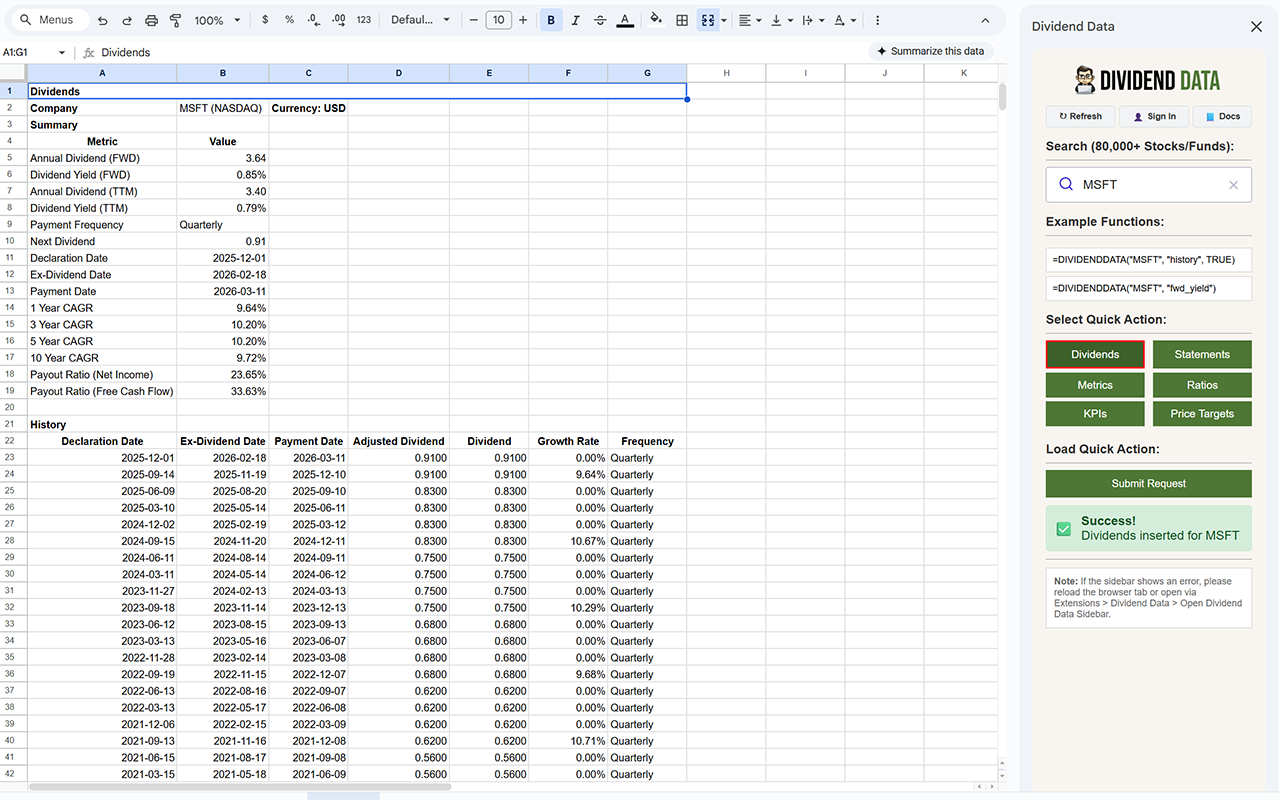Open the text color picker
Image resolution: width=1280 pixels, height=800 pixels.
[x=625, y=20]
